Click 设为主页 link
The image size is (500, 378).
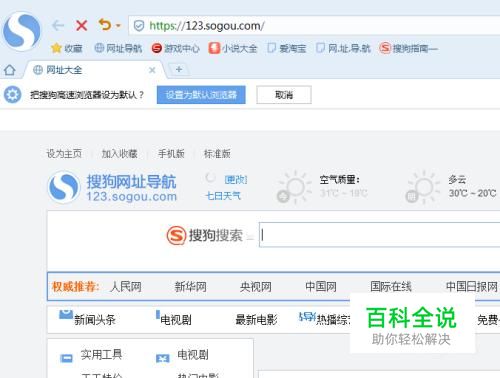click(64, 154)
